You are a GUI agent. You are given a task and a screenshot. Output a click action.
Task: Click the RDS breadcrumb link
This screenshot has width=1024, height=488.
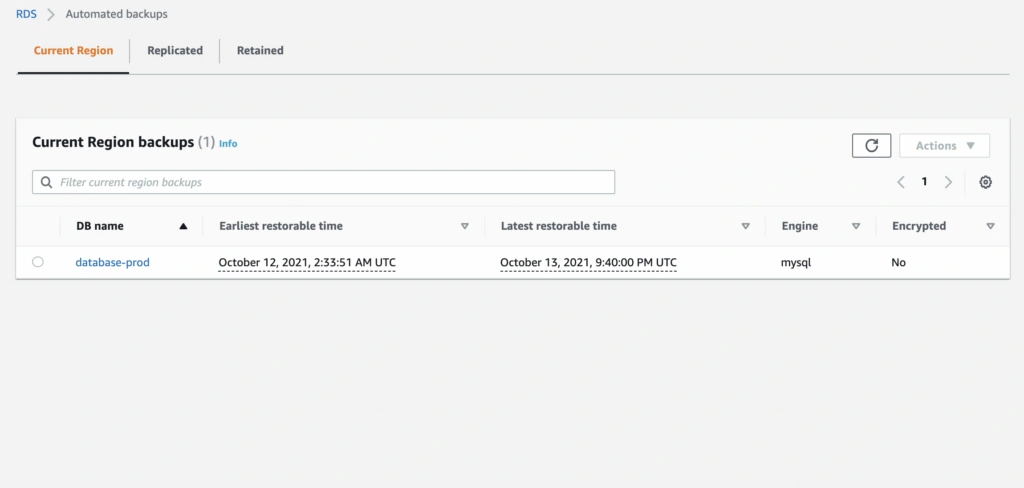[27, 15]
